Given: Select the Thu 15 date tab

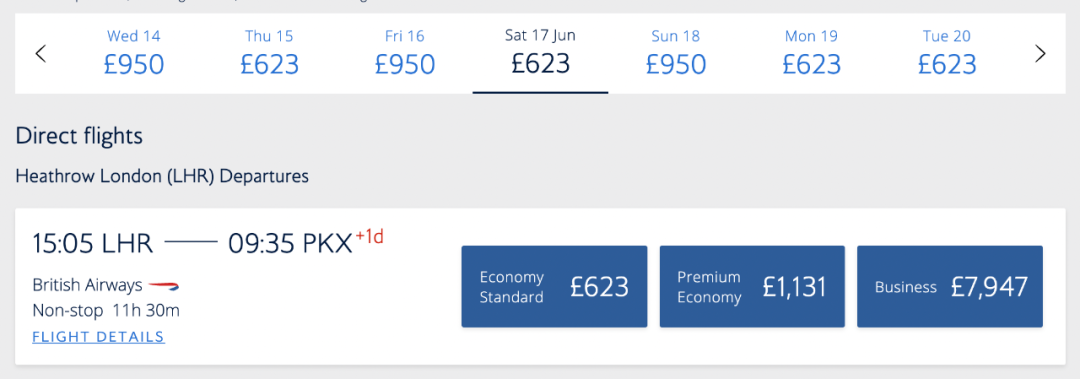Looking at the screenshot, I should (269, 53).
